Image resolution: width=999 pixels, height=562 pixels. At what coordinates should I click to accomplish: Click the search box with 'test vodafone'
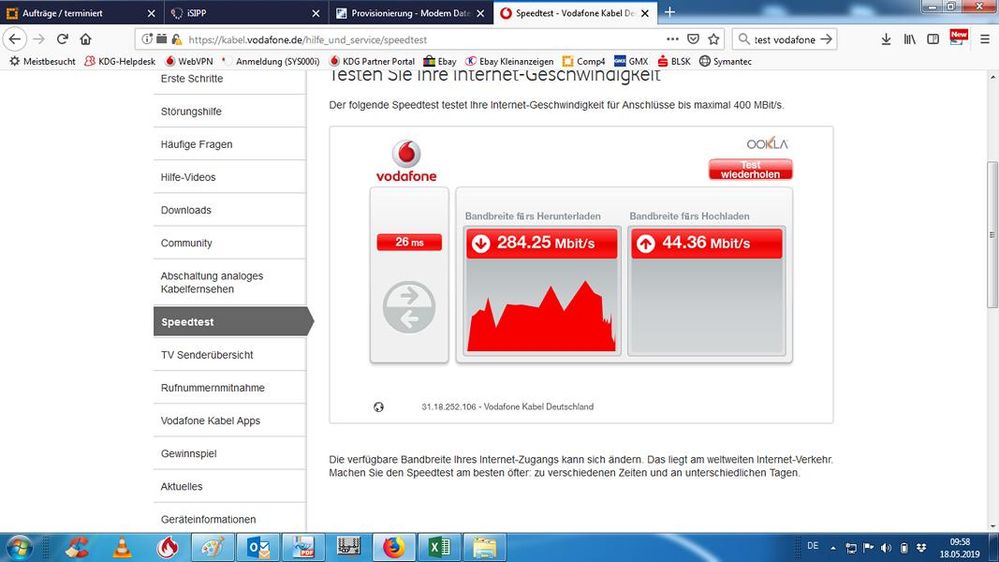point(784,40)
